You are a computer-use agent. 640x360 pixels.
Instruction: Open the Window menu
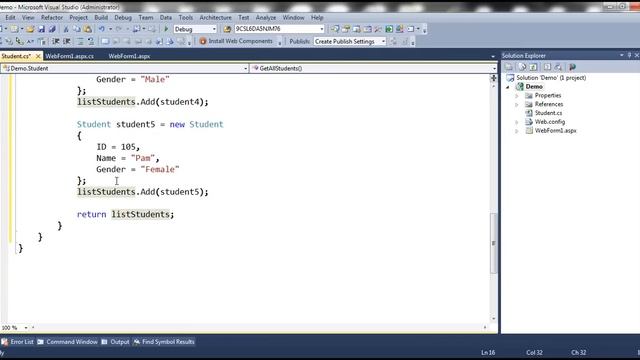pyautogui.click(x=293, y=18)
